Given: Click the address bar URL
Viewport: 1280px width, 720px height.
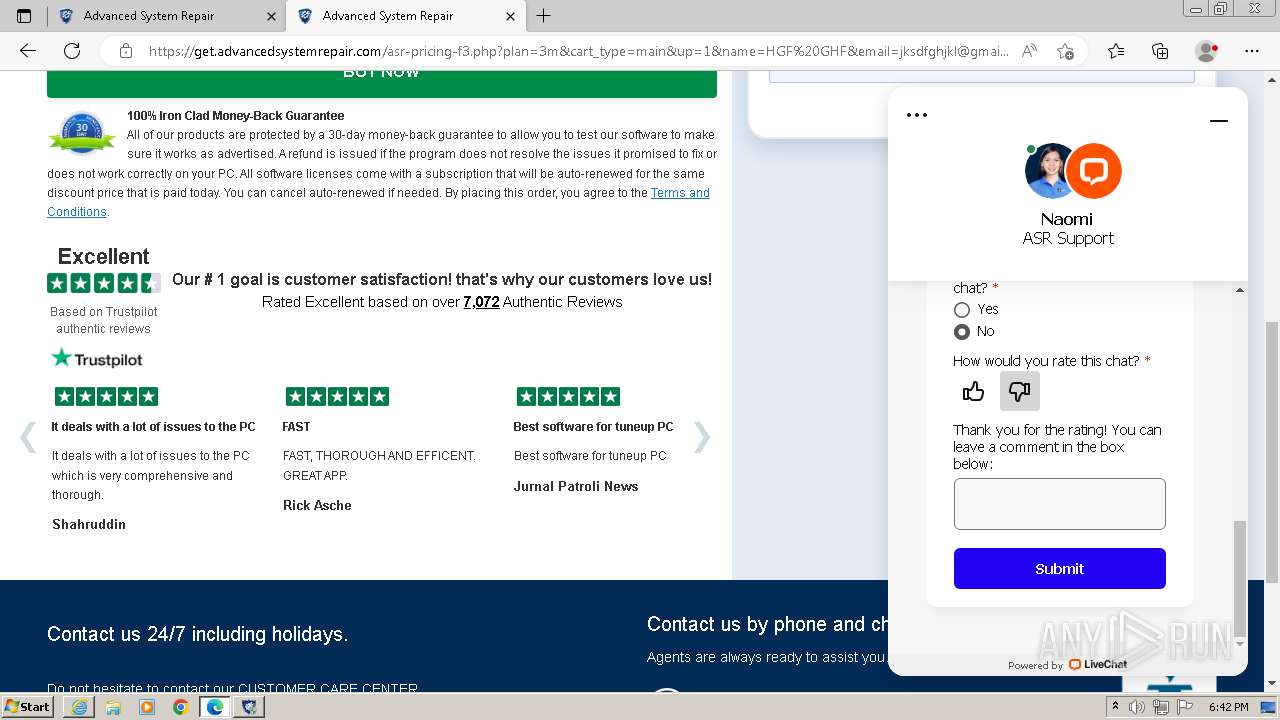Looking at the screenshot, I should point(578,51).
